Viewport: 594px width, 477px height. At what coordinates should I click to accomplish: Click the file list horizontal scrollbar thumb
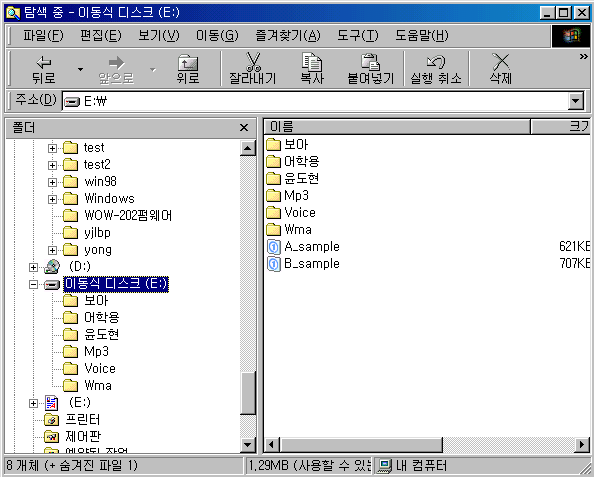pos(361,444)
